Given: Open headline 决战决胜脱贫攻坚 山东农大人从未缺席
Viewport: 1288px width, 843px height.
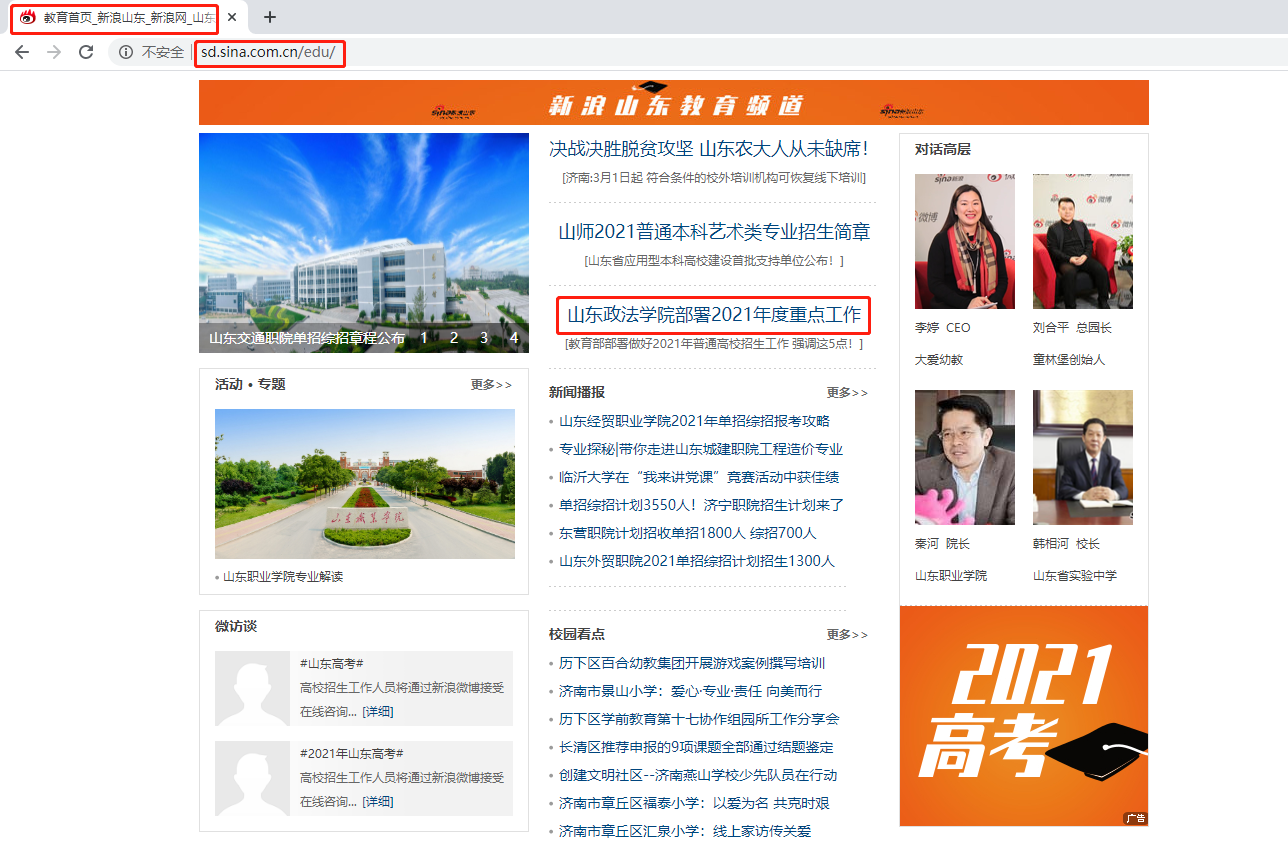Looking at the screenshot, I should point(709,149).
